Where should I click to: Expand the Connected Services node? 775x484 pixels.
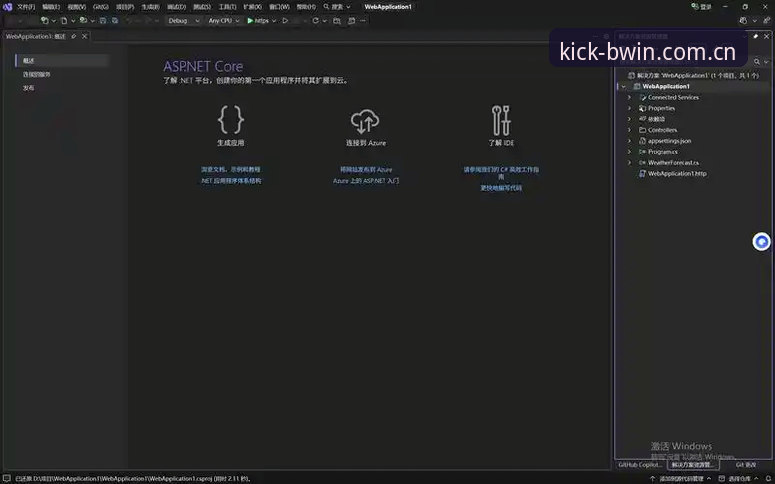point(629,97)
